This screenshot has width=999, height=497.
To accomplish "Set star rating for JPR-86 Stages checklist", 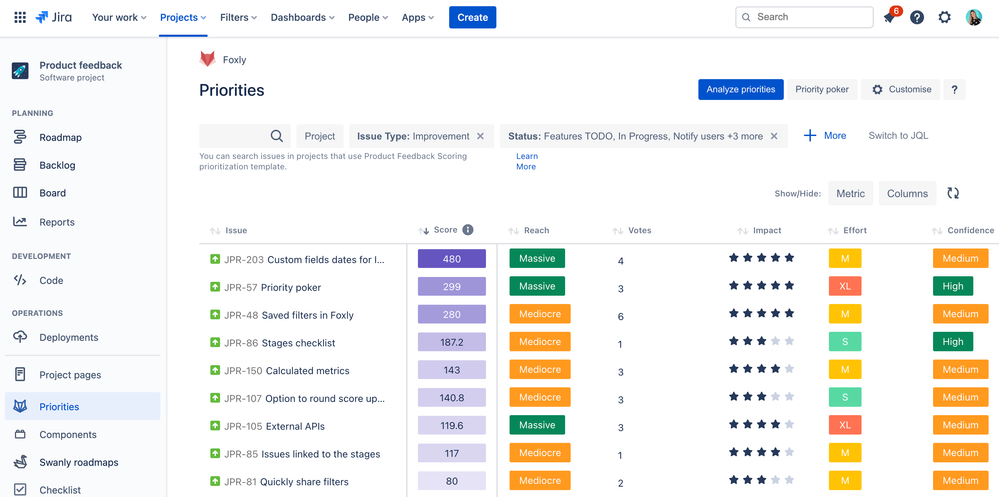I will click(762, 341).
